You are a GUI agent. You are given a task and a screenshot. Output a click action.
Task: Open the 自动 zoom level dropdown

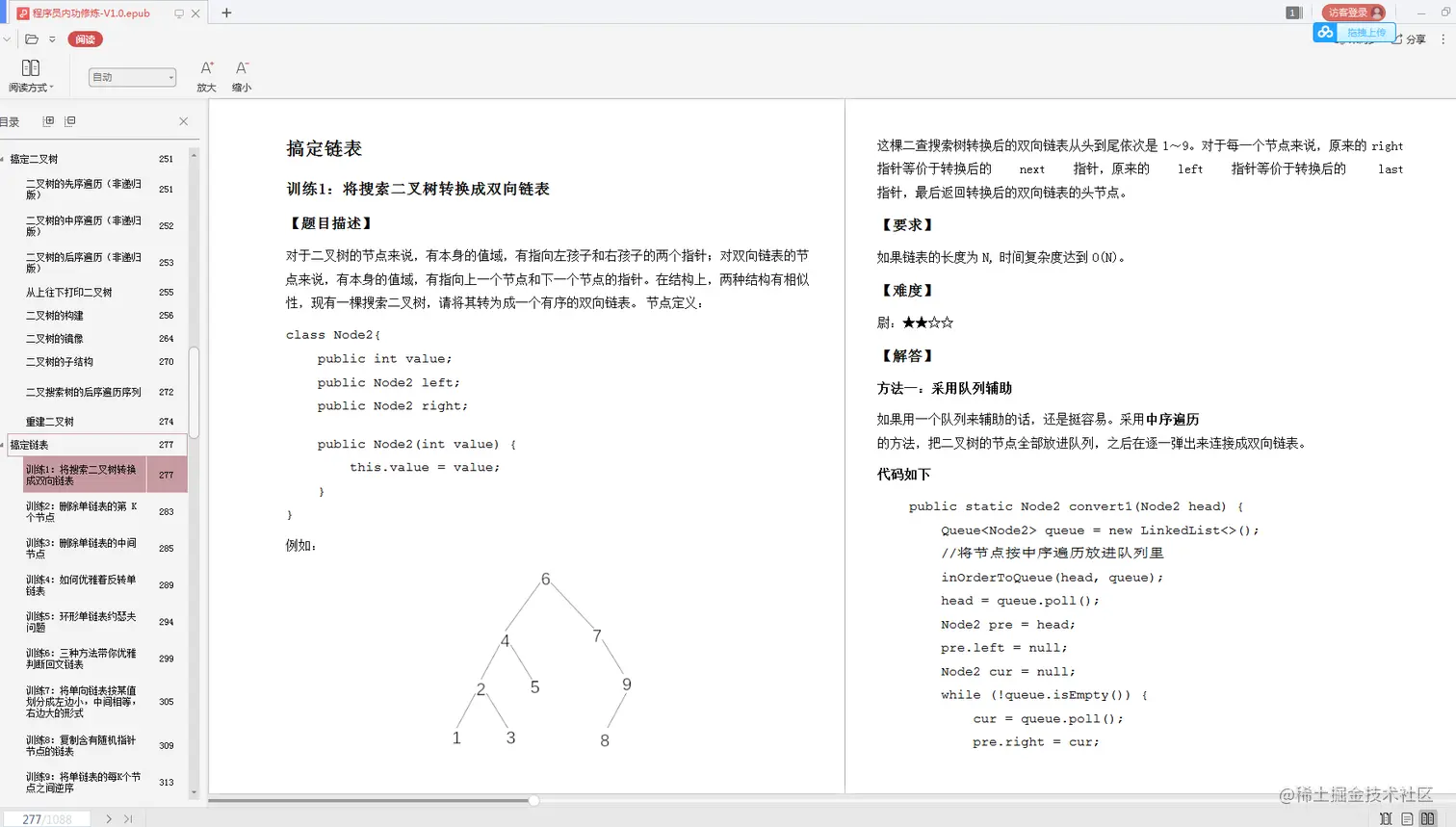tap(132, 76)
